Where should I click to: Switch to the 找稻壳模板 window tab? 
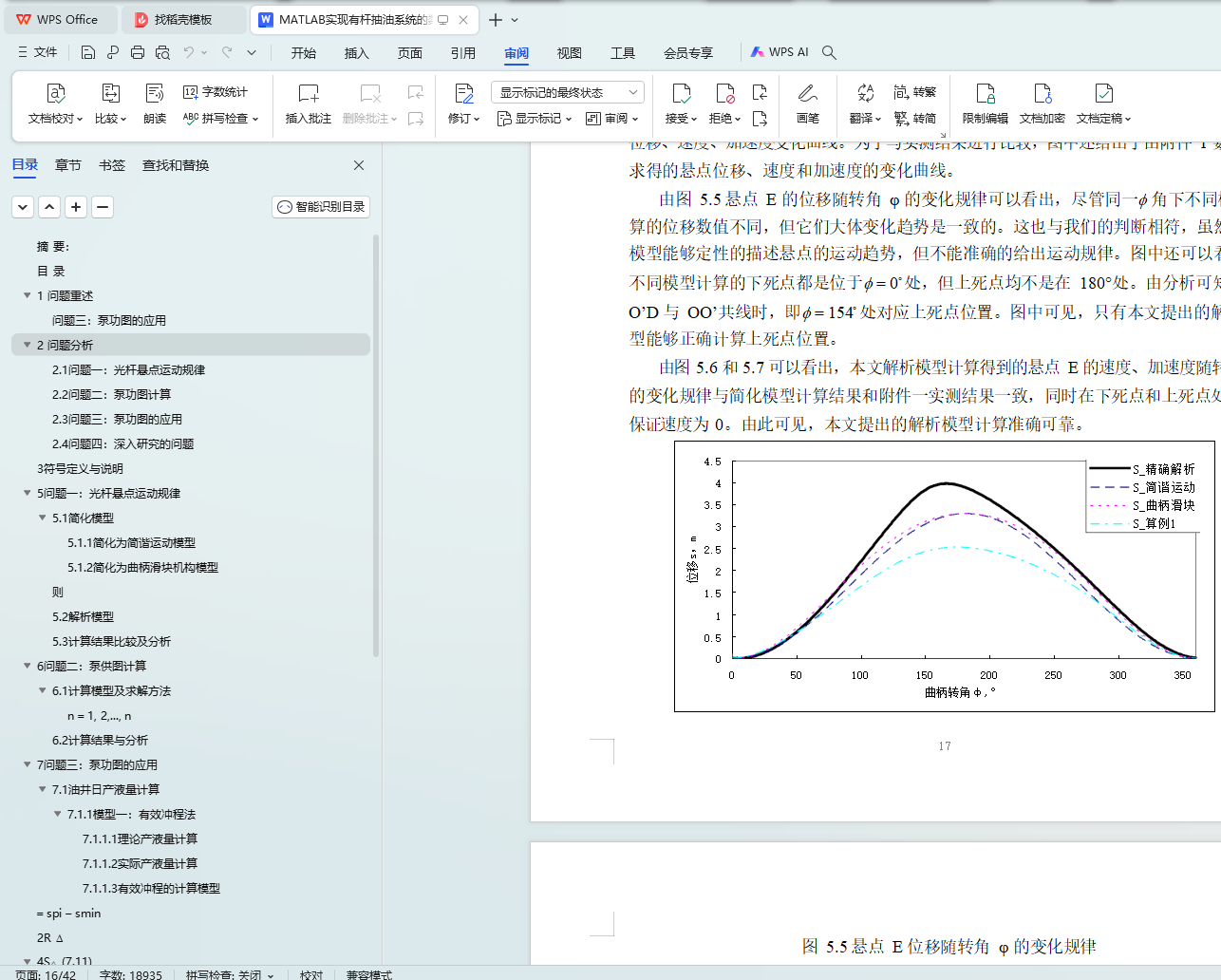point(183,19)
